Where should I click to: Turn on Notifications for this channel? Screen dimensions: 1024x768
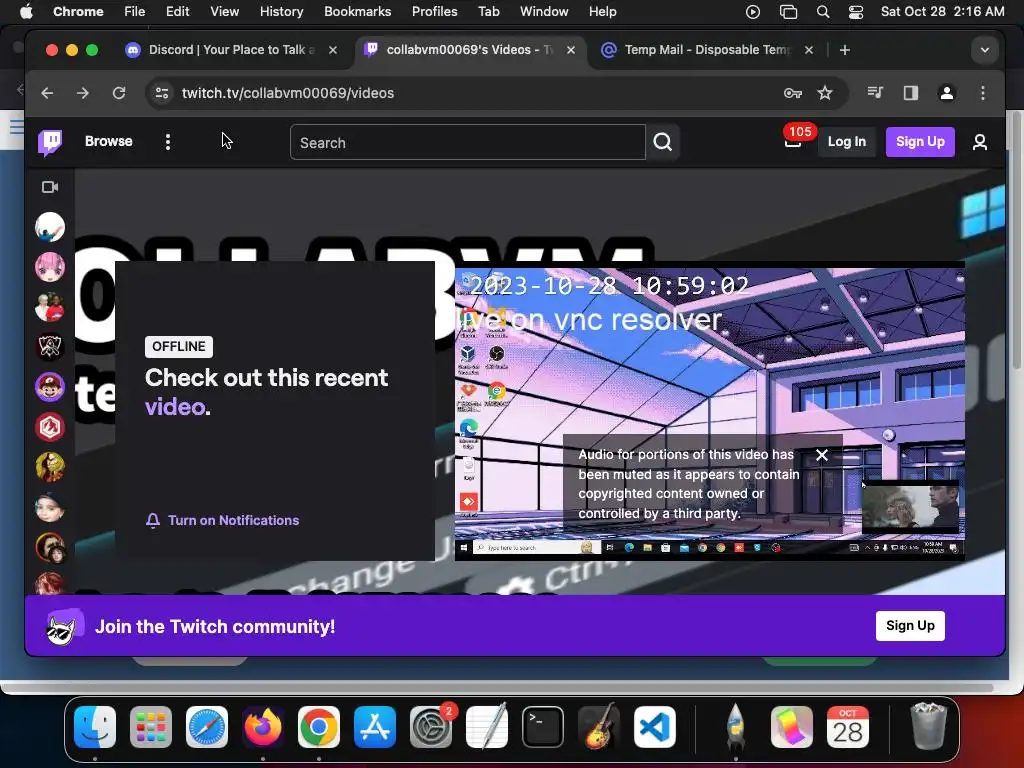tap(222, 520)
